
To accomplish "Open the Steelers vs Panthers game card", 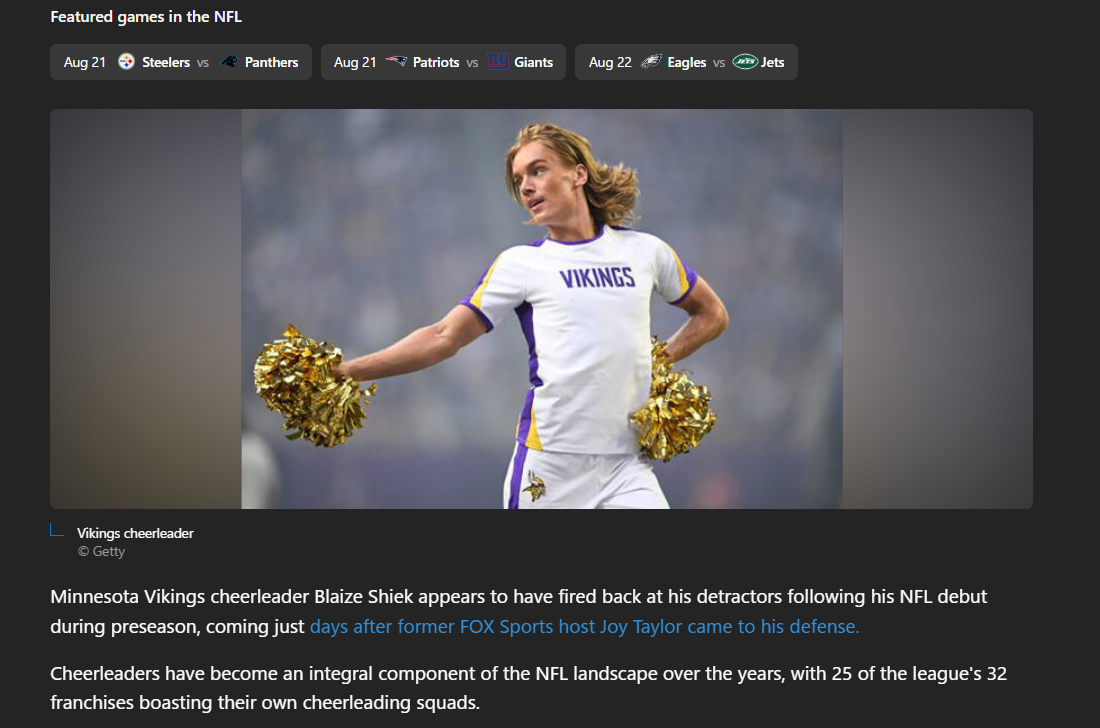I will click(x=180, y=62).
